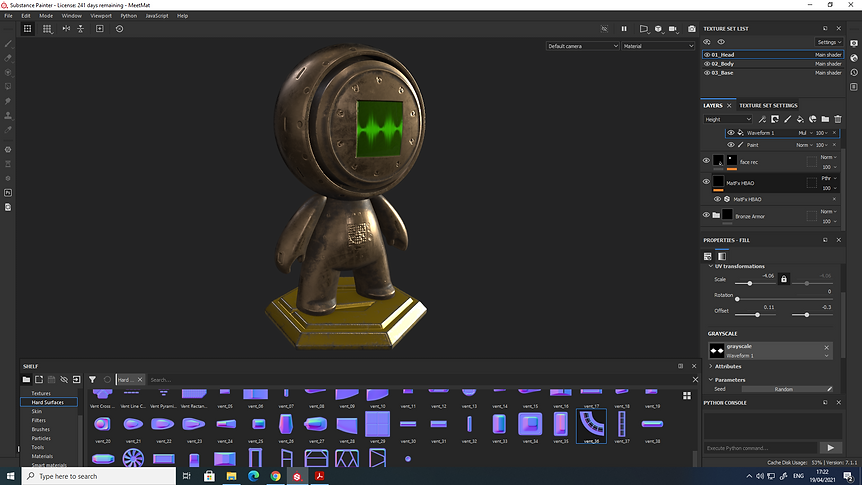The image size is (862, 485).
Task: Click the rotation reset circular icon
Action: click(119, 29)
